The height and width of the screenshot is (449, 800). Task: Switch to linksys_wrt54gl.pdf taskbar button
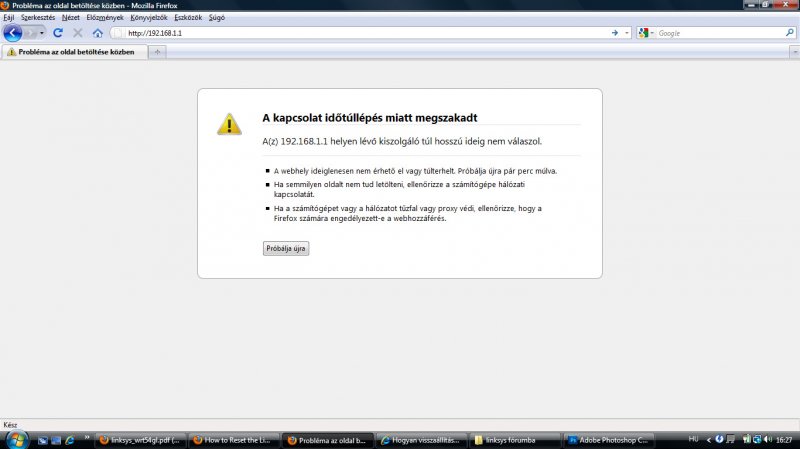pyautogui.click(x=140, y=440)
